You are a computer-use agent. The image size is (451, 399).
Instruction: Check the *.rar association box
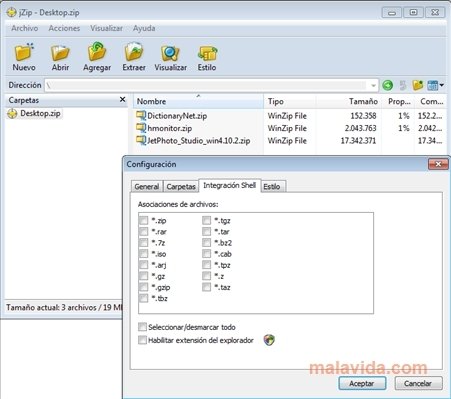click(x=143, y=231)
